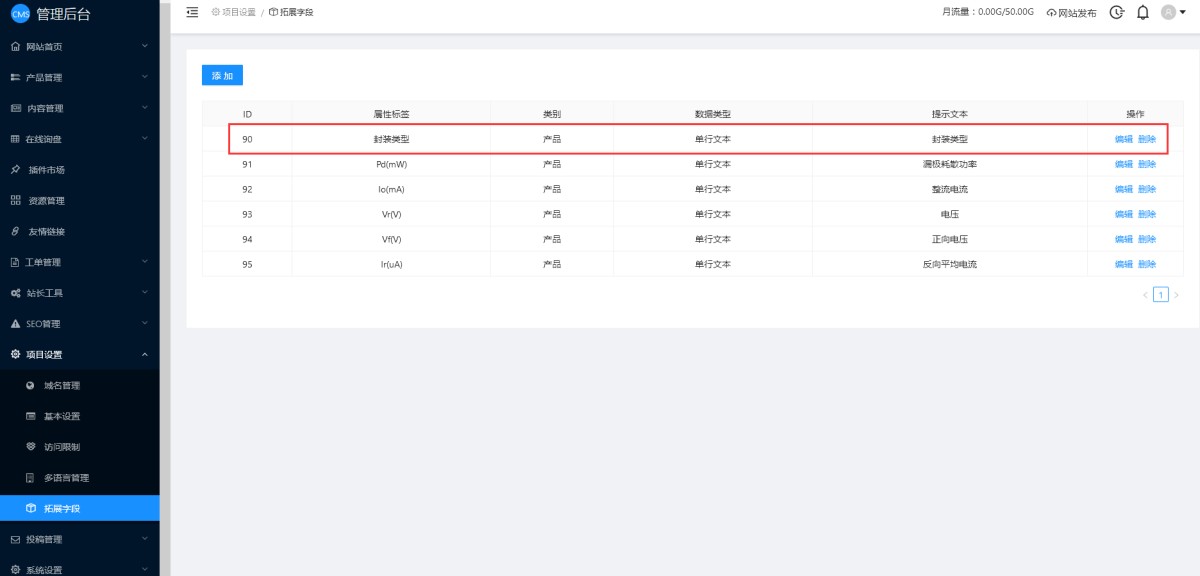Click the link icon for 友情链接
1200x576 pixels.
pyautogui.click(x=15, y=232)
